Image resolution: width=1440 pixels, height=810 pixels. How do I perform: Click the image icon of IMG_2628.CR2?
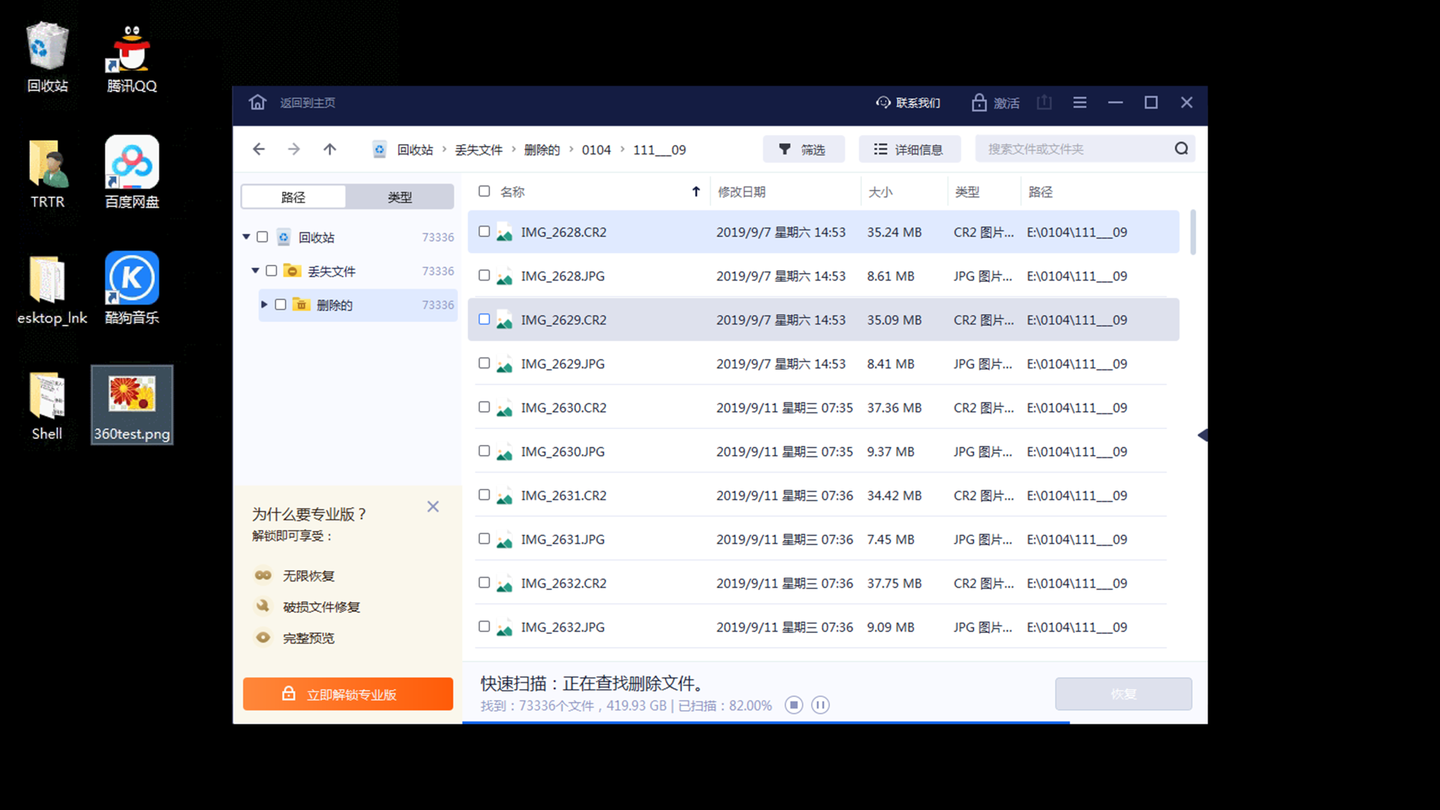[505, 233]
